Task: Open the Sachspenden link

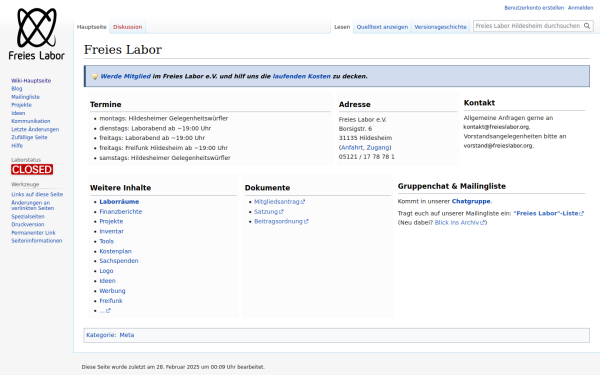Action: pyautogui.click(x=119, y=261)
